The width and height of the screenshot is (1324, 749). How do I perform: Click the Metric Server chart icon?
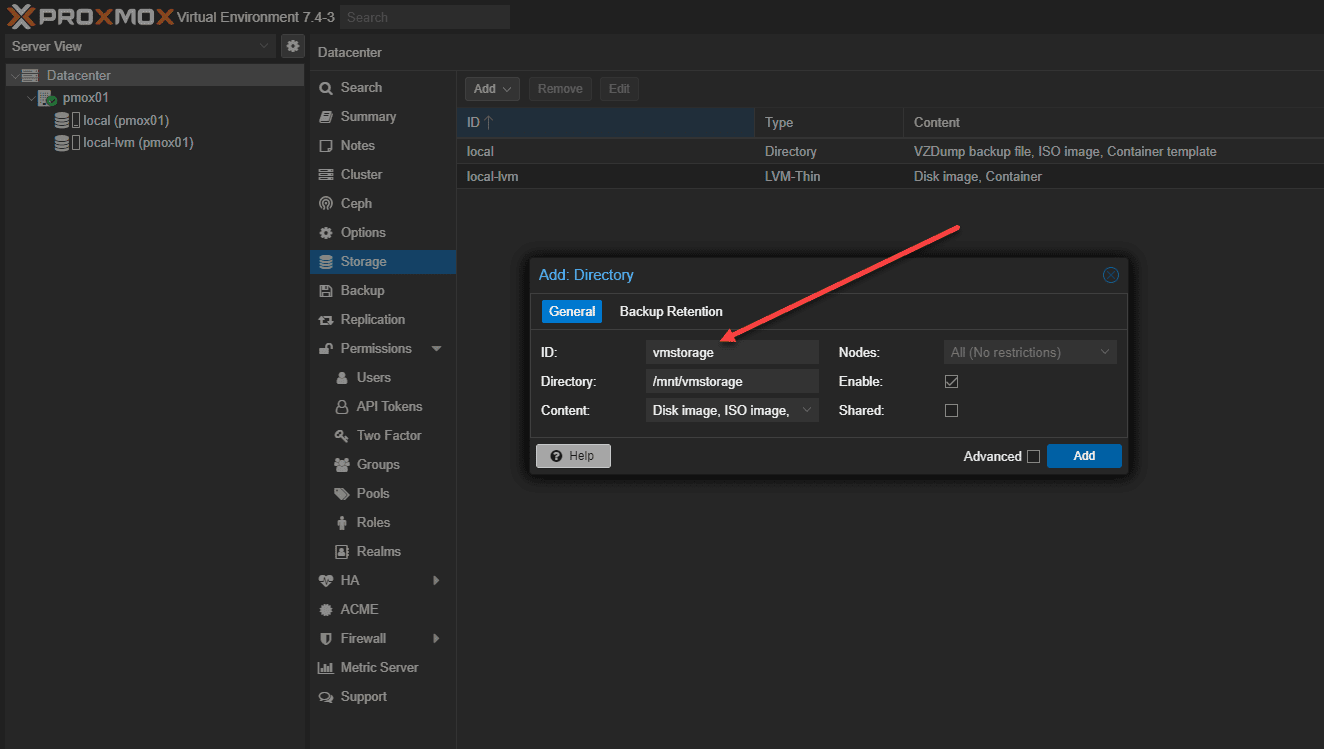(326, 668)
